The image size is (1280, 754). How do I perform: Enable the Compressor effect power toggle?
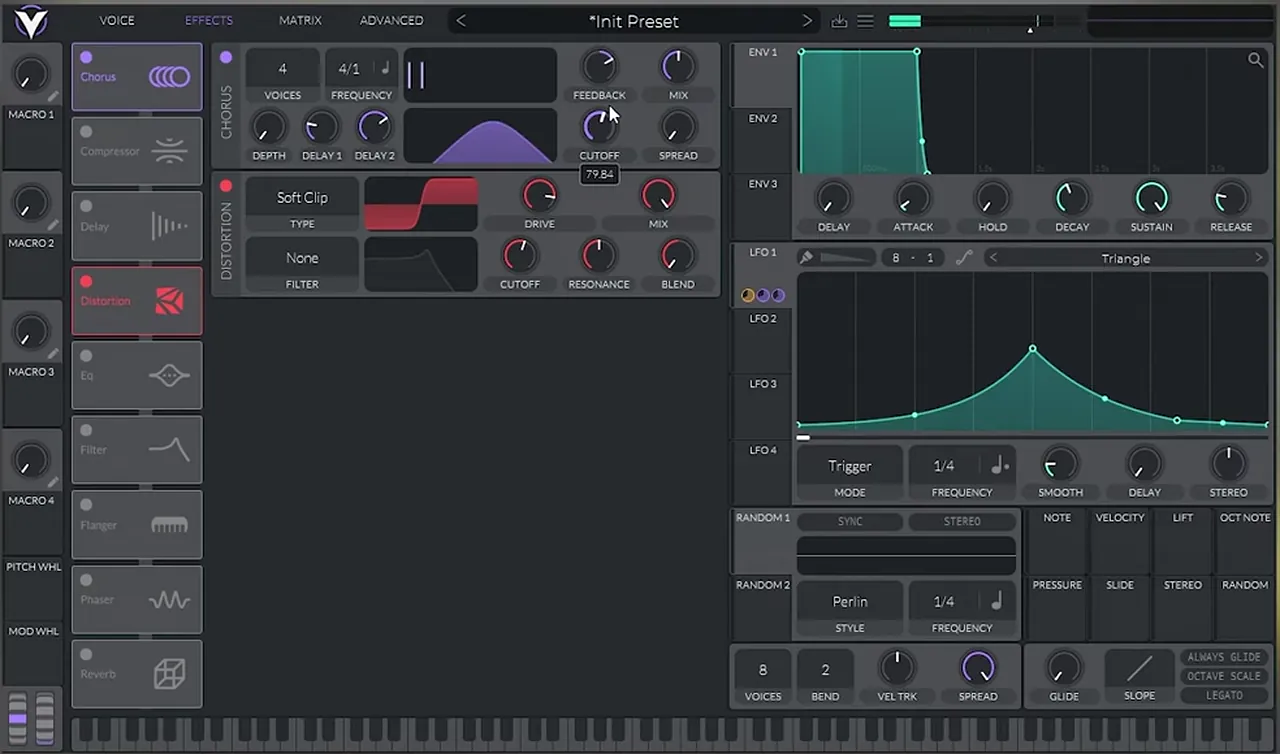86,132
